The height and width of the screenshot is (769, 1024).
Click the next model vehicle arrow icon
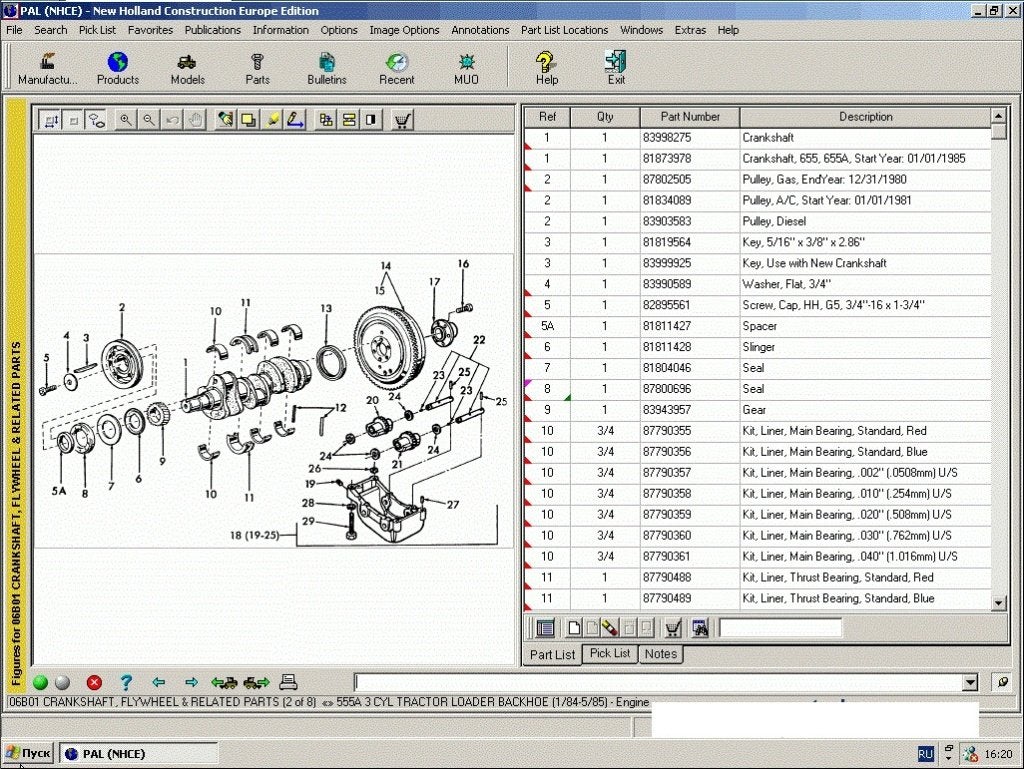click(256, 682)
